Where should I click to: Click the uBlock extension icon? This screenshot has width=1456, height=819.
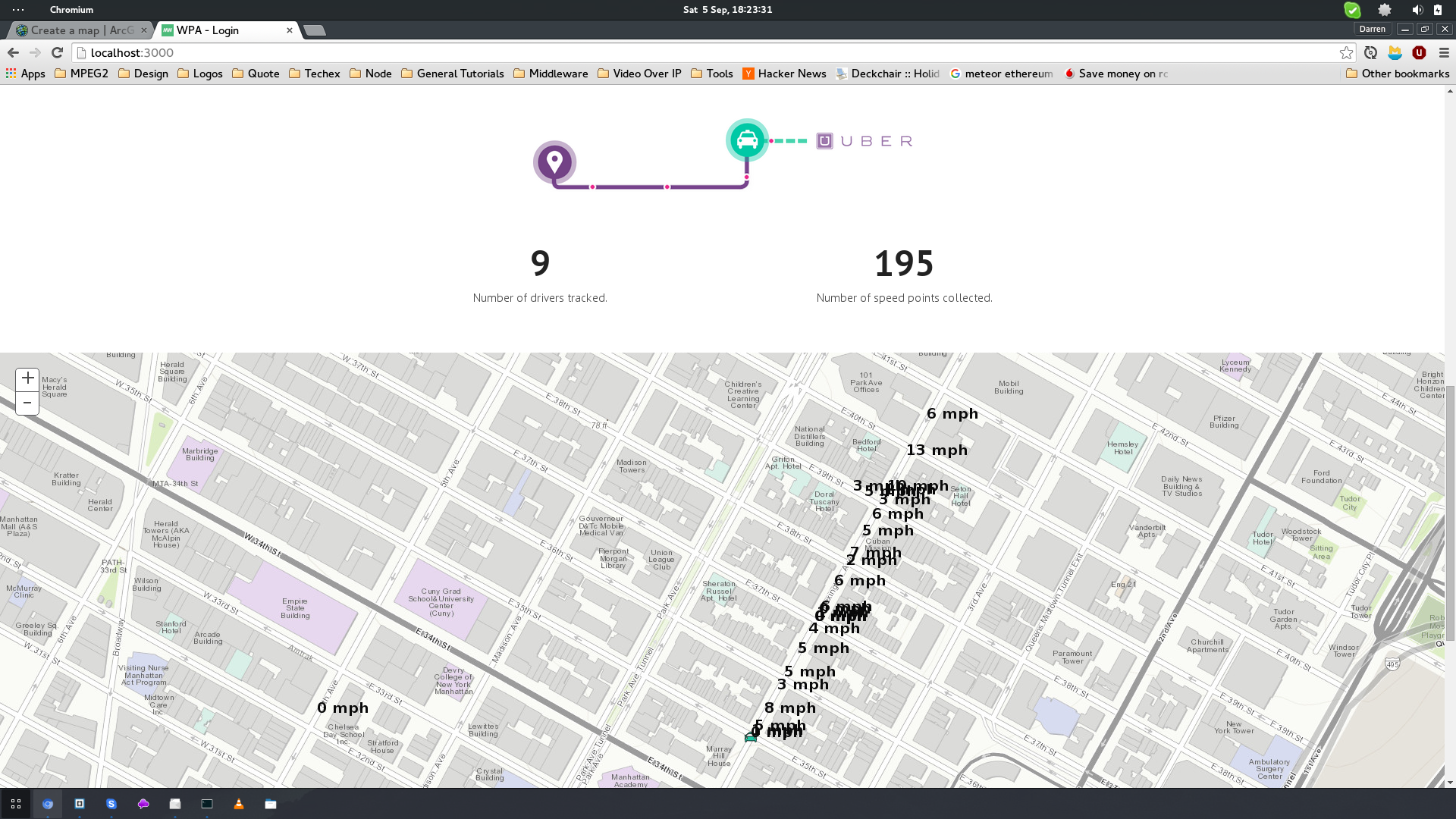pos(1419,52)
